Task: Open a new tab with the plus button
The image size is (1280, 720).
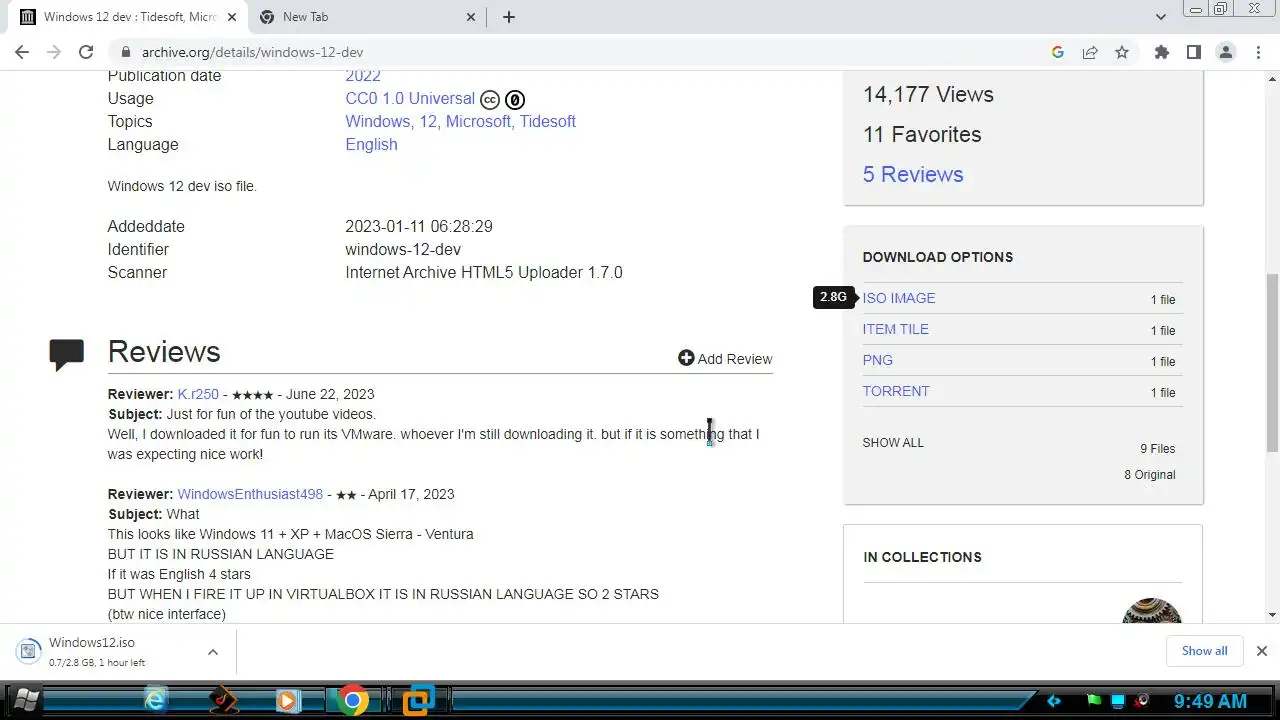Action: point(509,17)
